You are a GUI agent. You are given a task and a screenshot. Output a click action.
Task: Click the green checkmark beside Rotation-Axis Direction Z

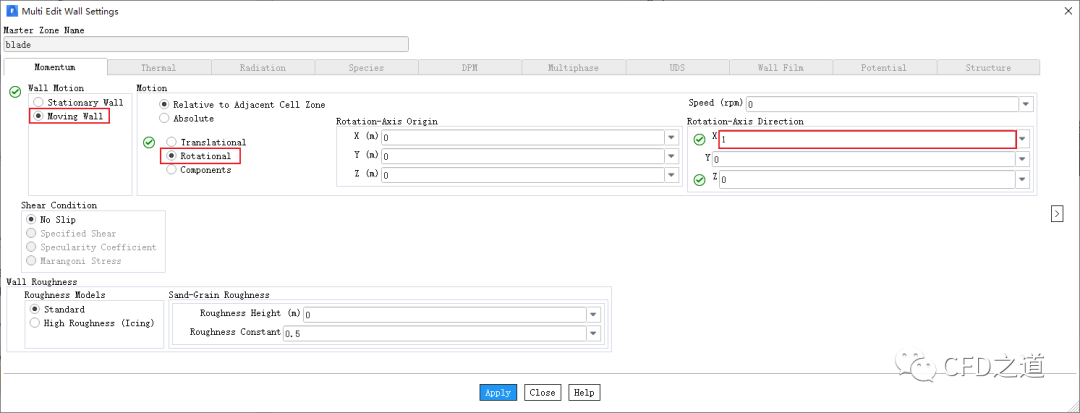[x=699, y=180]
